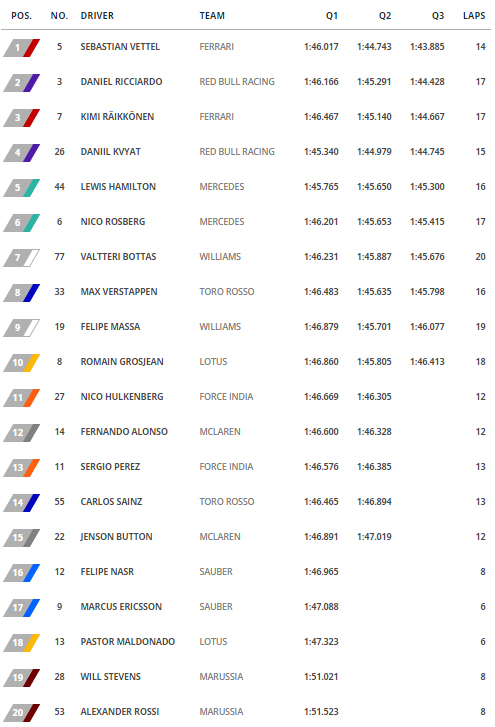
Task: Click position 7 badge with white Williams stripe
Action: (x=21, y=258)
